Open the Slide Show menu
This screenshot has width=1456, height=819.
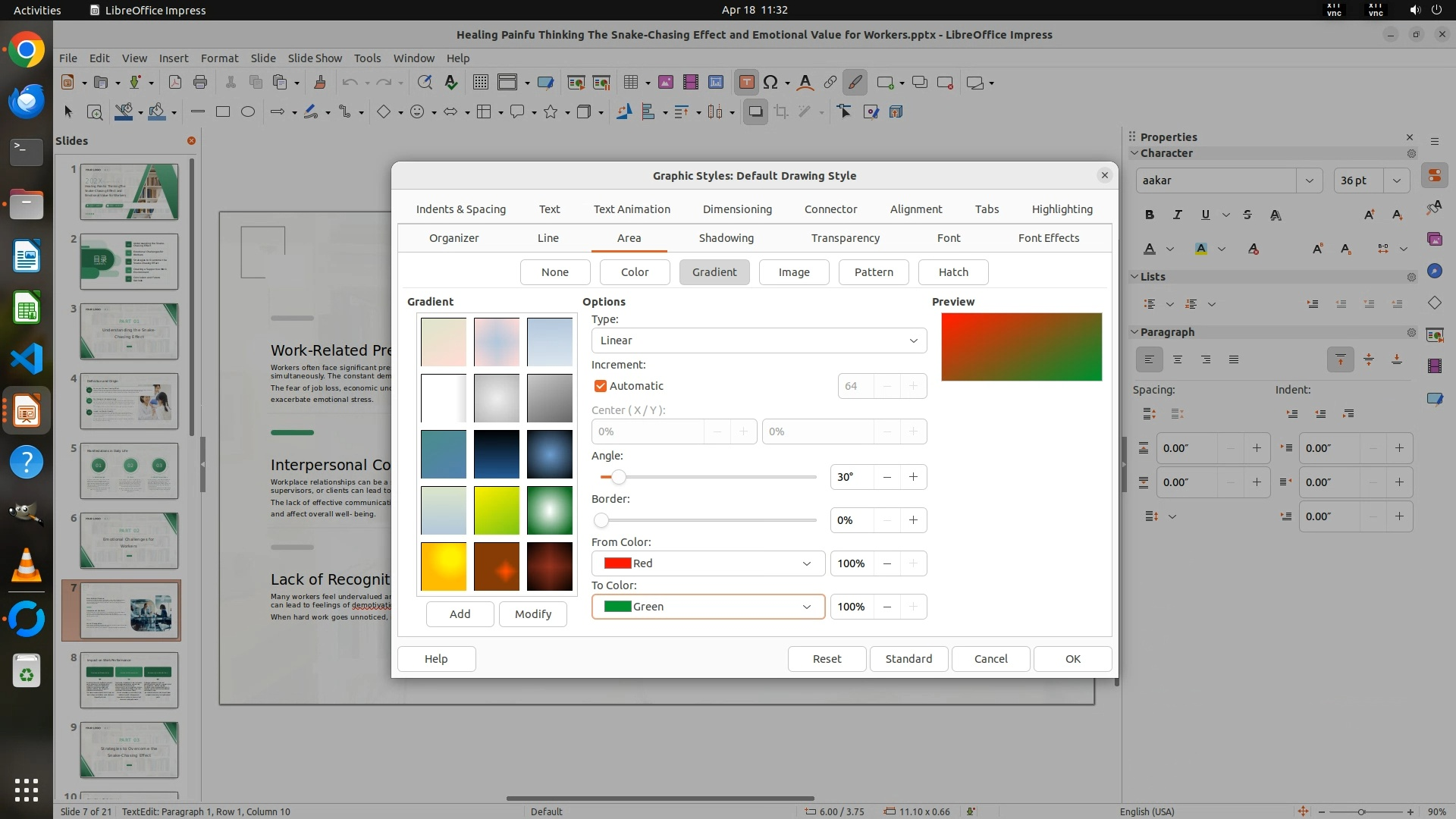coord(314,58)
